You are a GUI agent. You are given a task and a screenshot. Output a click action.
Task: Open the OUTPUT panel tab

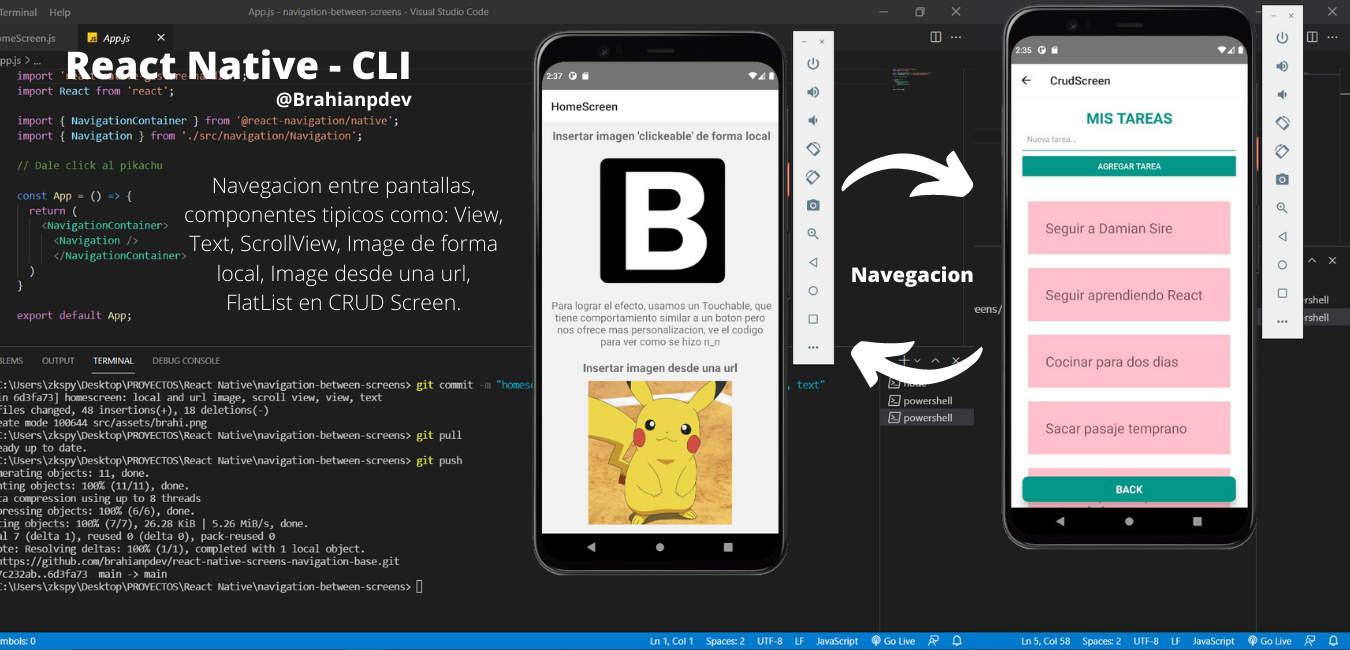58,361
